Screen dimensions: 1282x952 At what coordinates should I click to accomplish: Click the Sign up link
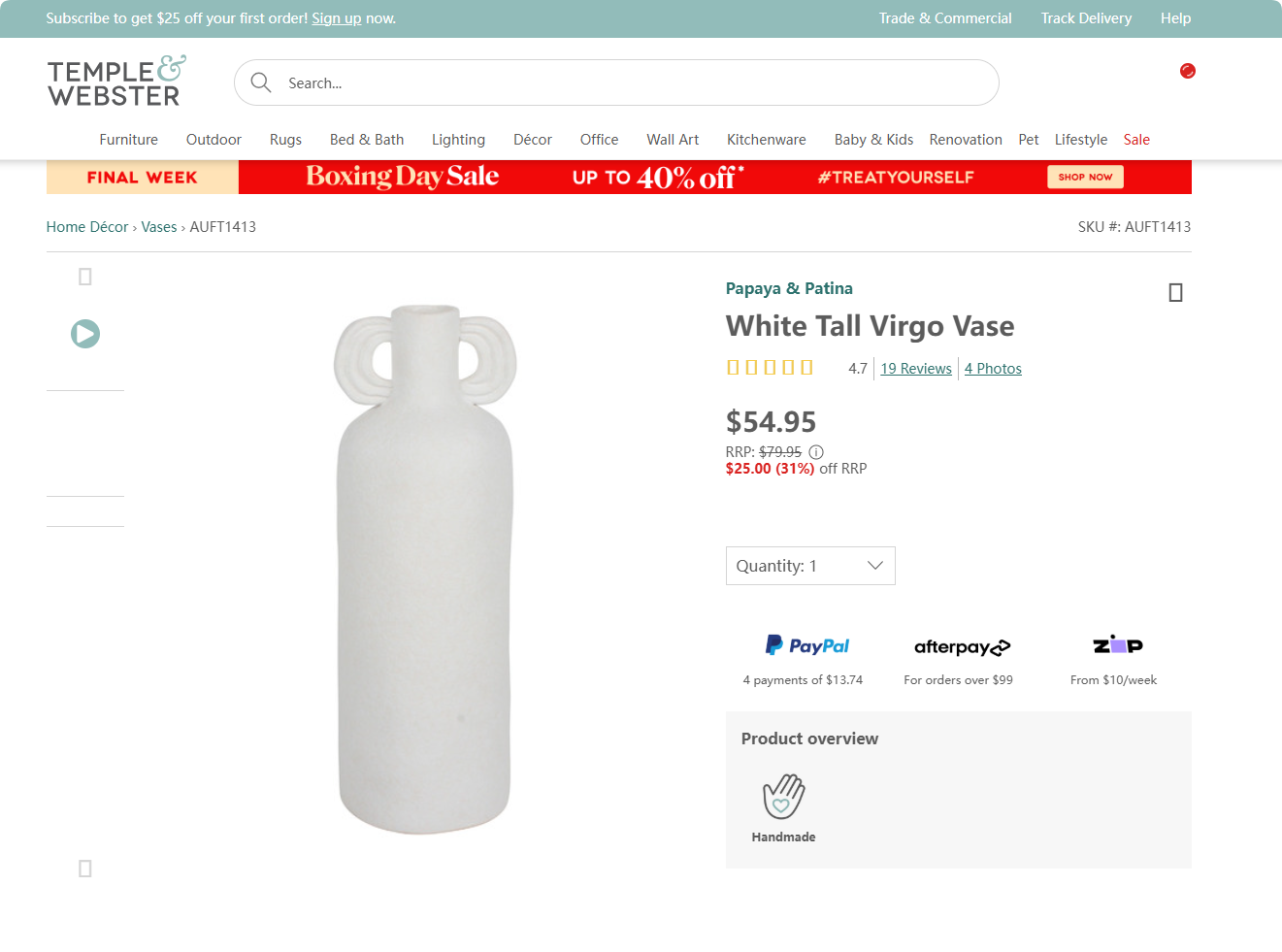[x=336, y=18]
